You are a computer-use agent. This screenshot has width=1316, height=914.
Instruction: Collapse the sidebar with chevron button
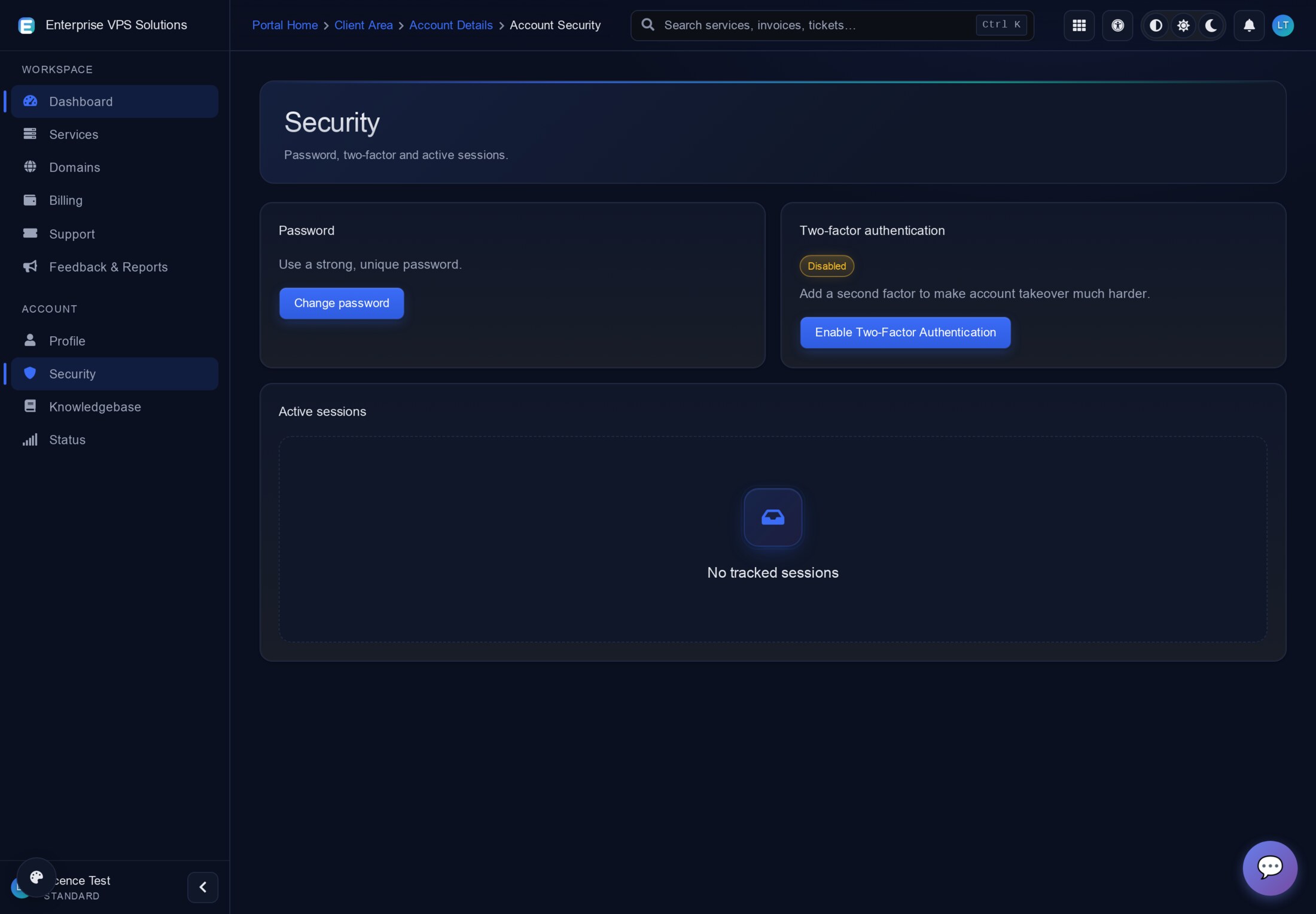click(203, 887)
